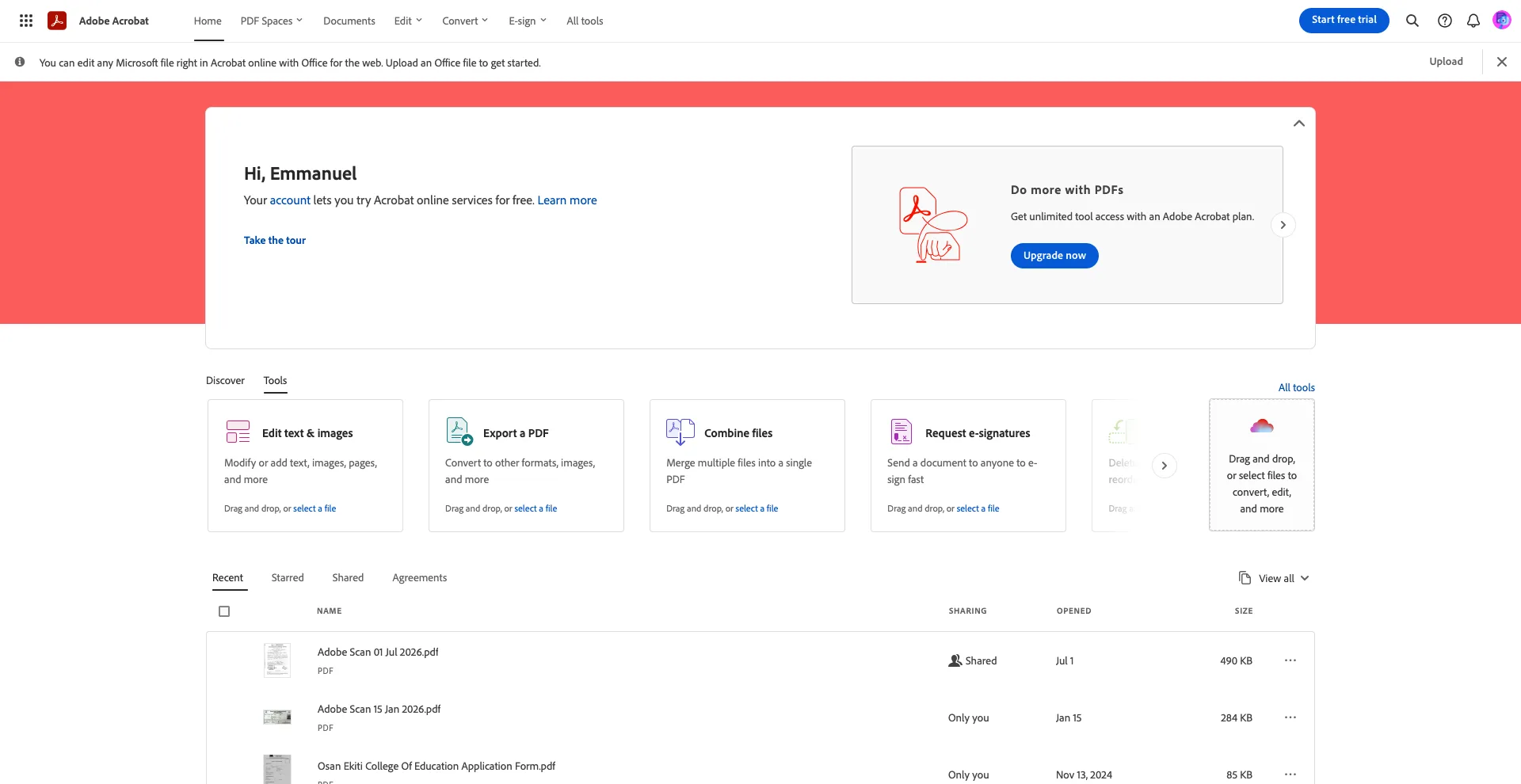Click the PDF hand illustration in the promo card
This screenshot has height=784, width=1521.
pyautogui.click(x=933, y=225)
